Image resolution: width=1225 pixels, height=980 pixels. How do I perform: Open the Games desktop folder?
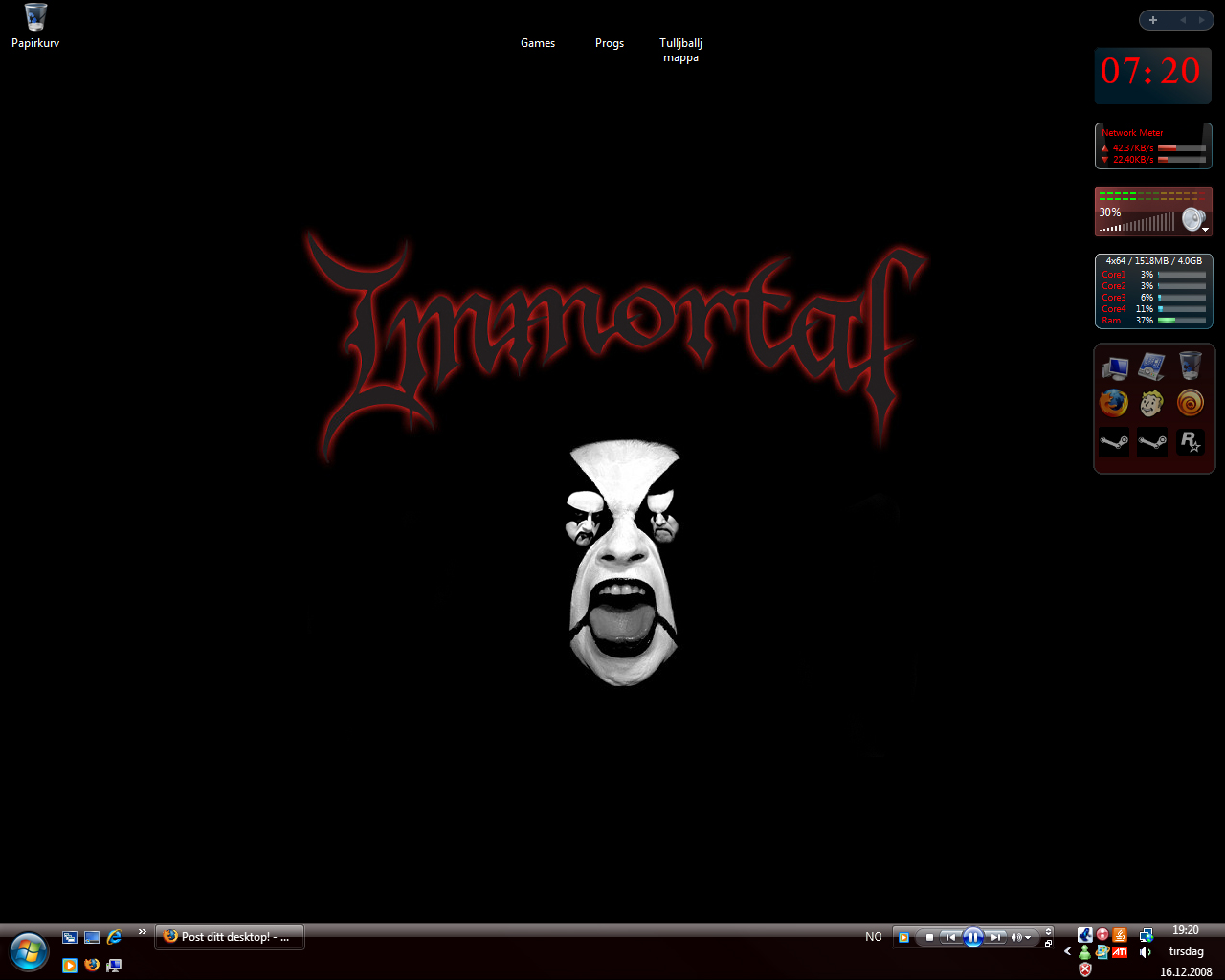pos(538,43)
